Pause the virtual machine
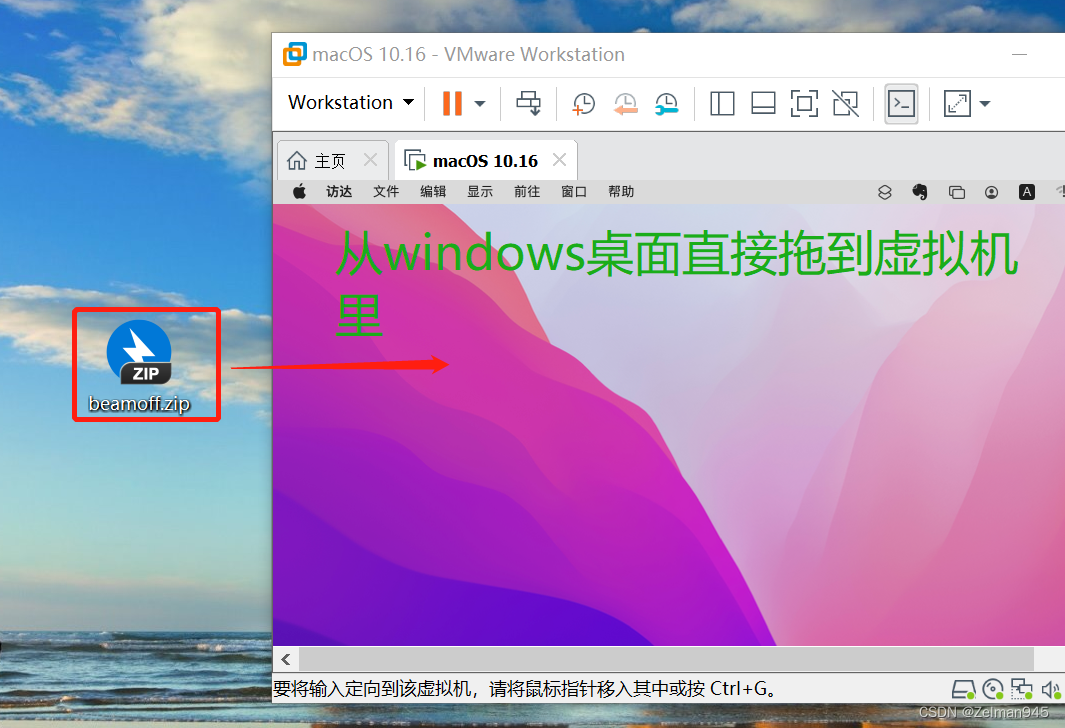The image size is (1065, 728). pos(452,103)
